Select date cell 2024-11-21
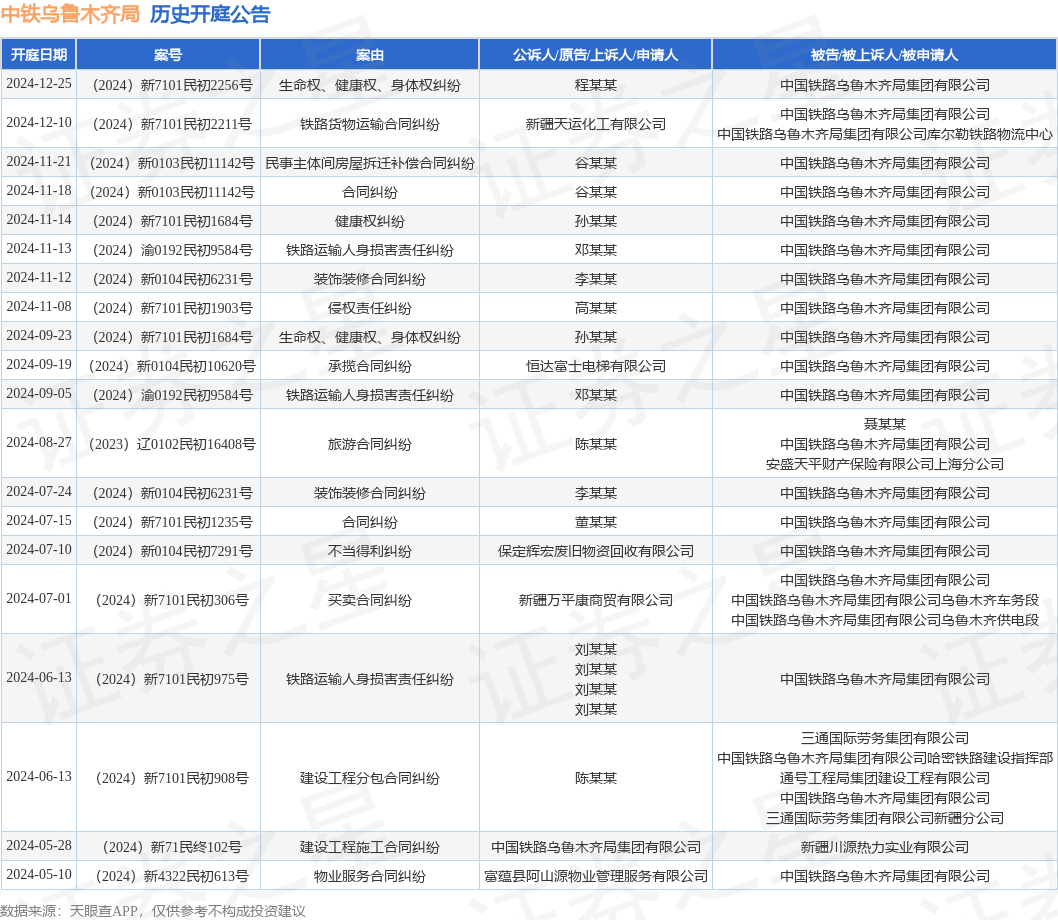Screen dimensions: 1058x920 click(38, 162)
